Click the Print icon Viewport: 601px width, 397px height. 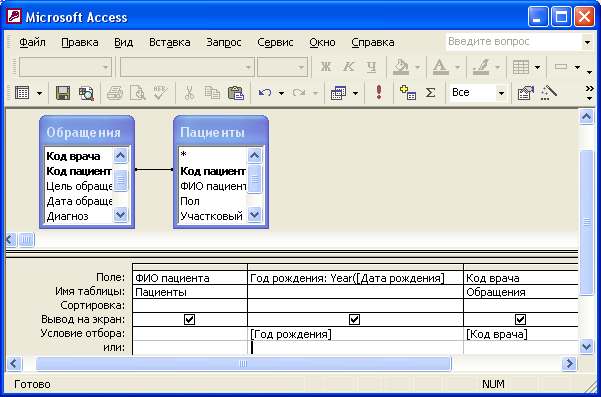[115, 93]
